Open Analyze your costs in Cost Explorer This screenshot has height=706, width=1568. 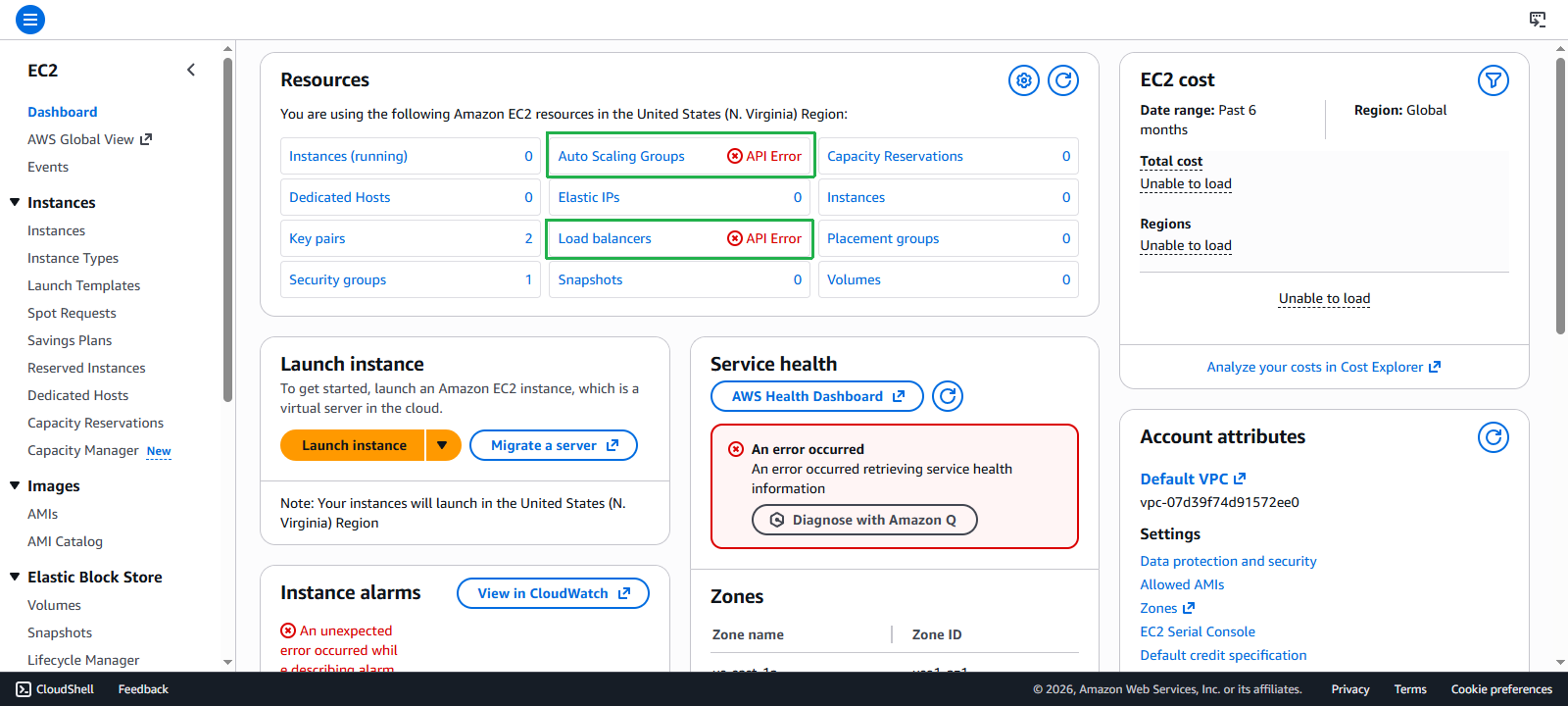coord(1324,367)
